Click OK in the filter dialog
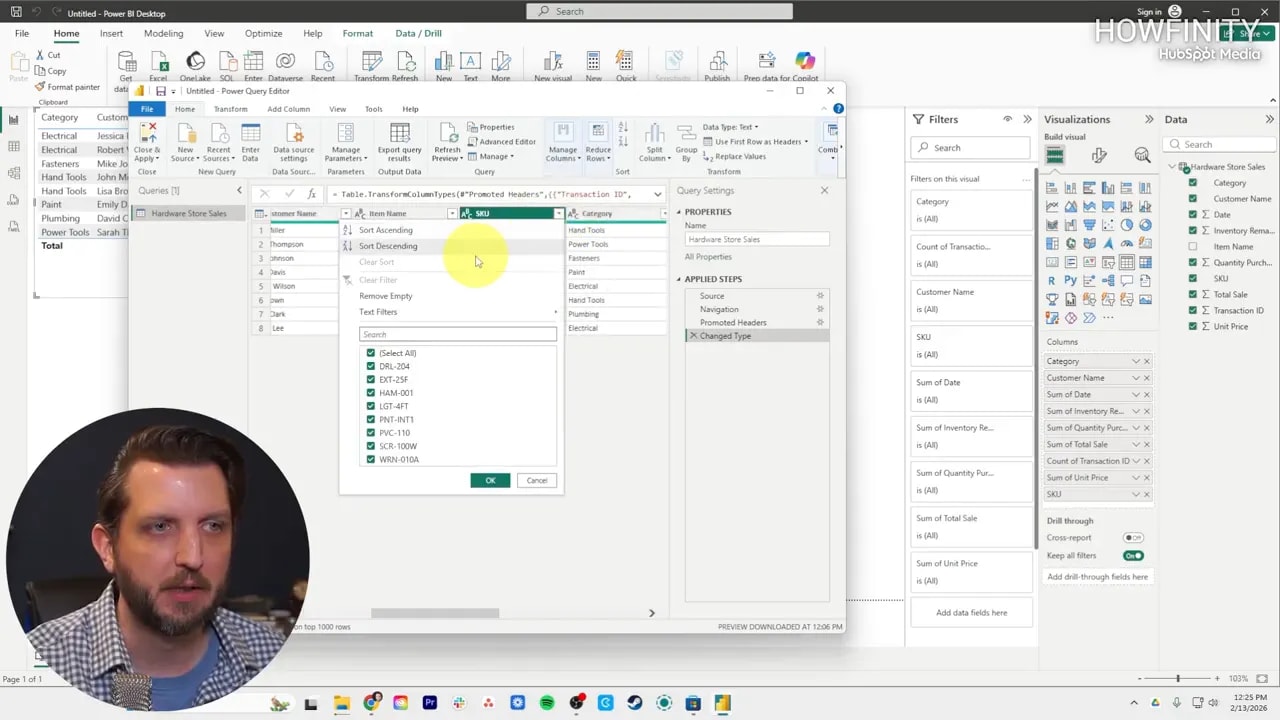 tap(490, 481)
